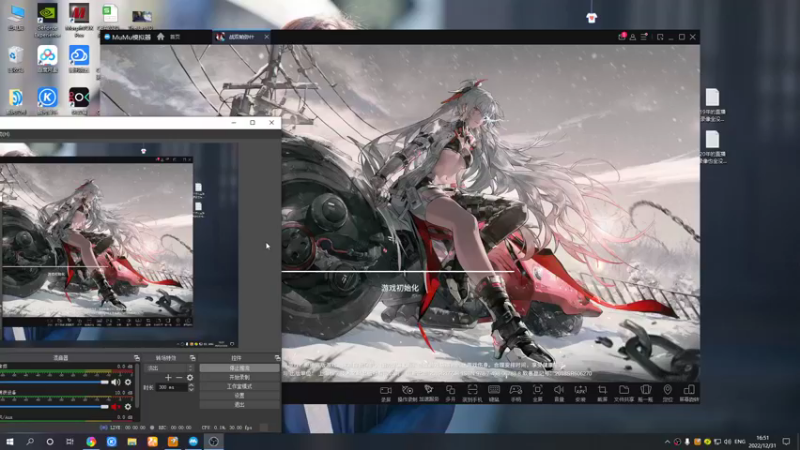Open Windows Task View
The image size is (800, 450).
[x=70, y=442]
